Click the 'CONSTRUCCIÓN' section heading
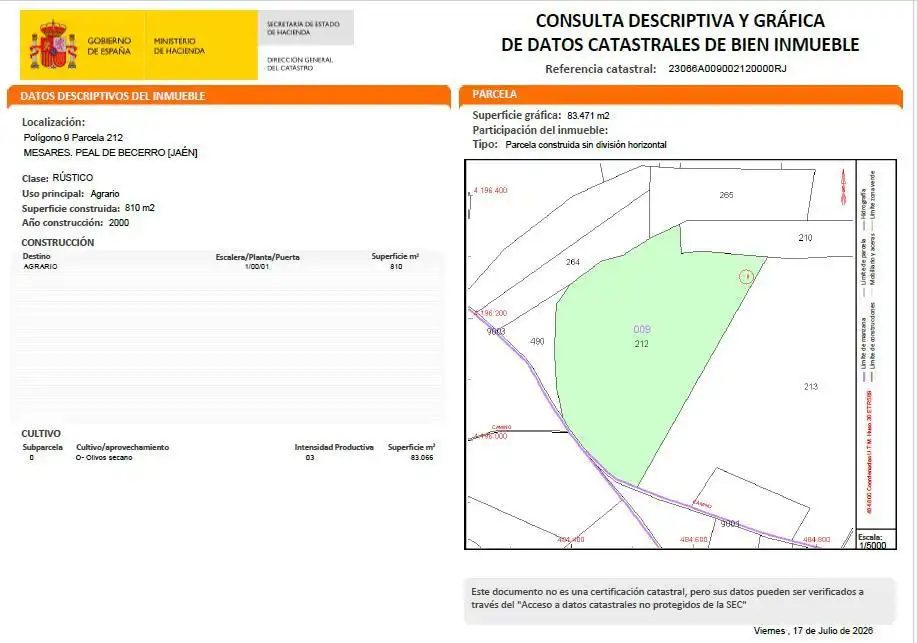 point(58,242)
